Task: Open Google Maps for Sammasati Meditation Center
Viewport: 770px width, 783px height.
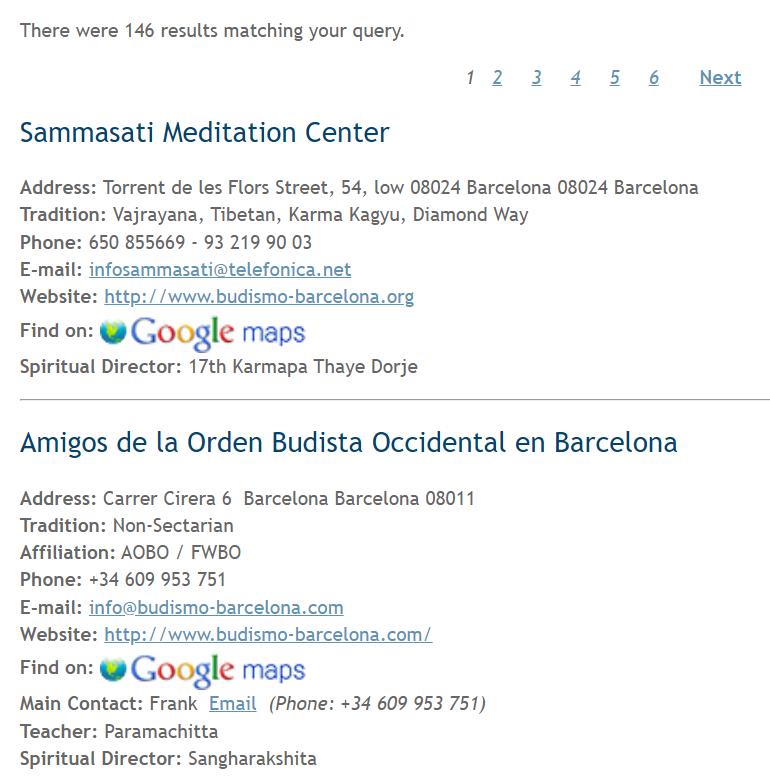Action: (x=202, y=332)
